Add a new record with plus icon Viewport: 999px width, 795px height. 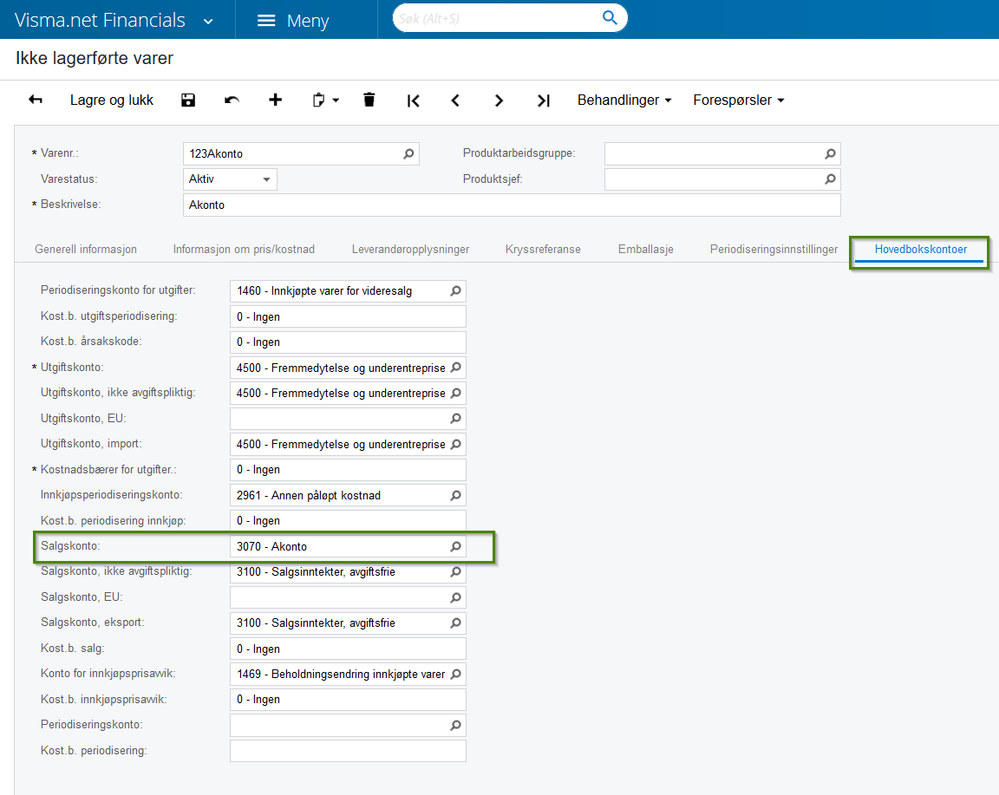276,100
